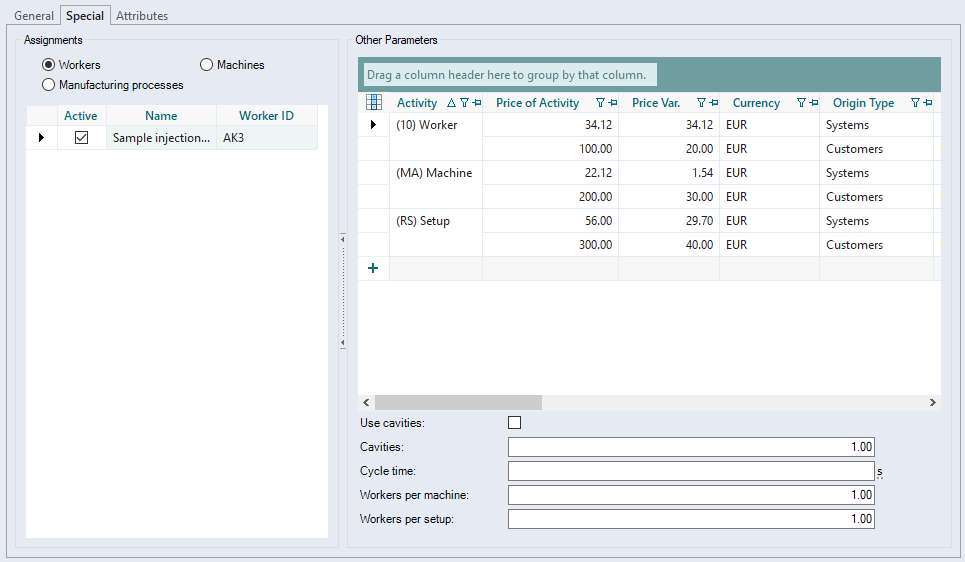This screenshot has width=965, height=562.
Task: Click the Assignments row selector arrow
Action: click(x=41, y=138)
